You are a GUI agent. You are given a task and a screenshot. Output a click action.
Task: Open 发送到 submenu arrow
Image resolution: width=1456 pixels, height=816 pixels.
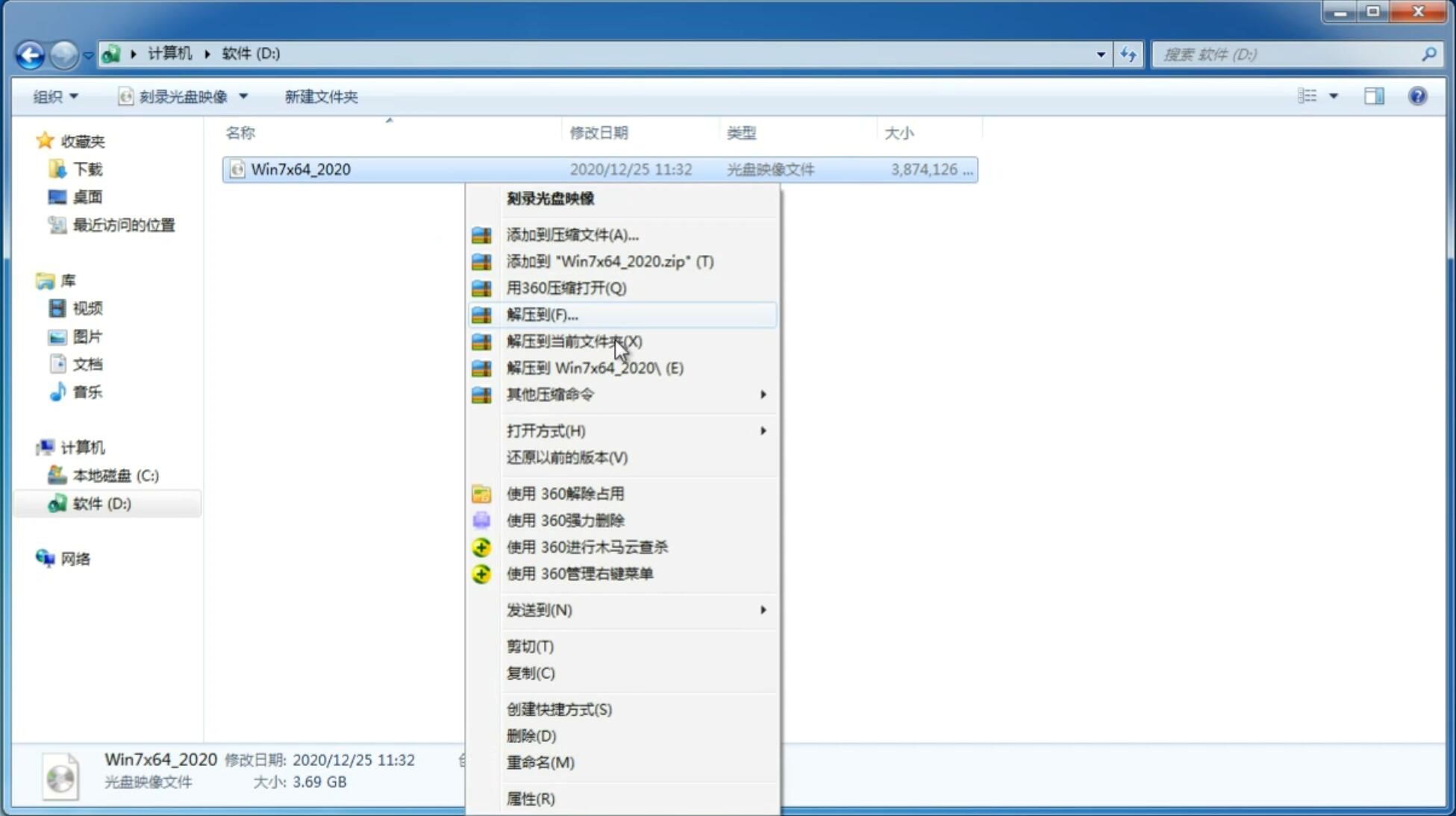pos(763,610)
